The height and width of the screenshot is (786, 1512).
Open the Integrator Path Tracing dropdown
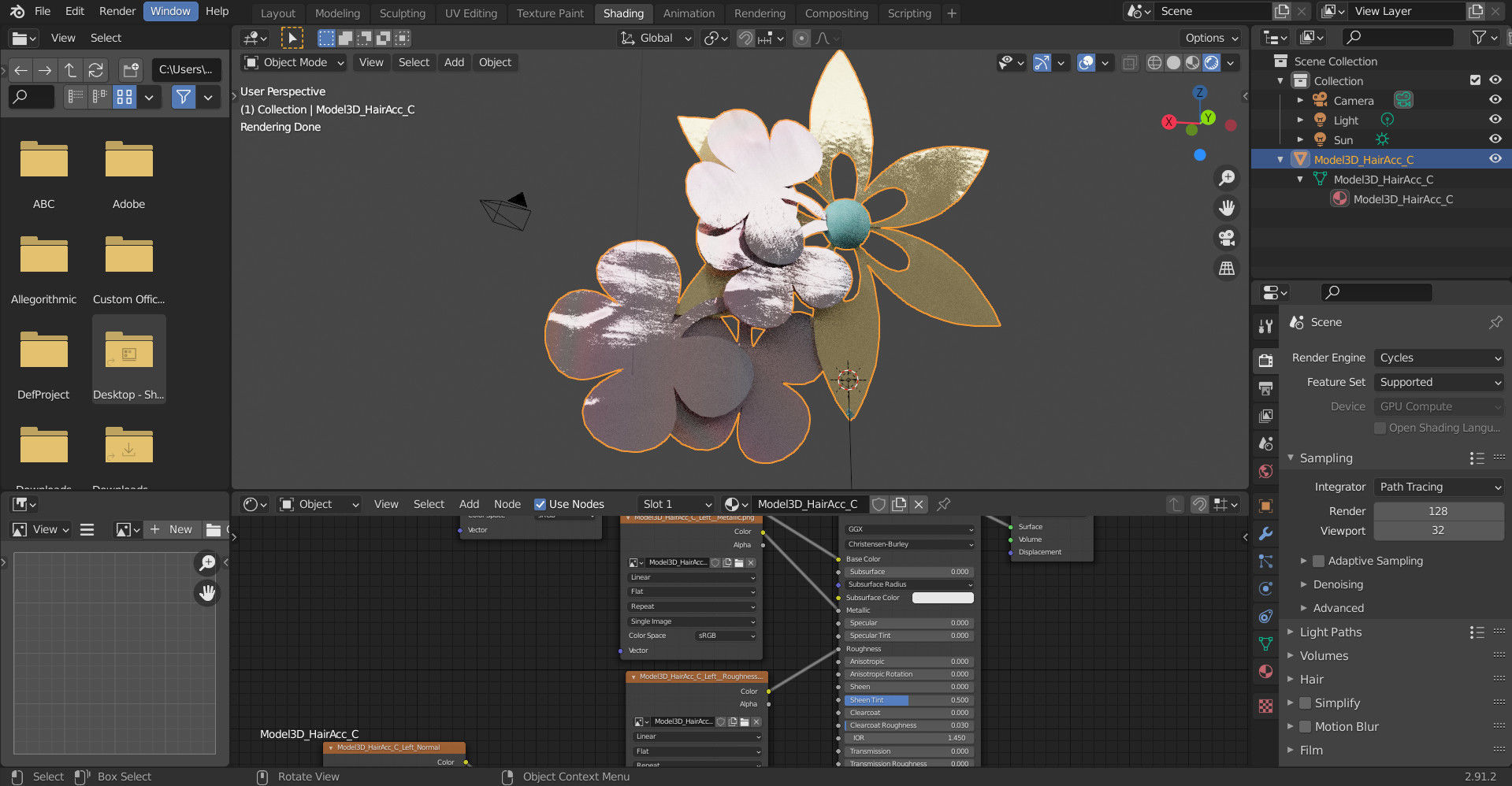[x=1439, y=487]
